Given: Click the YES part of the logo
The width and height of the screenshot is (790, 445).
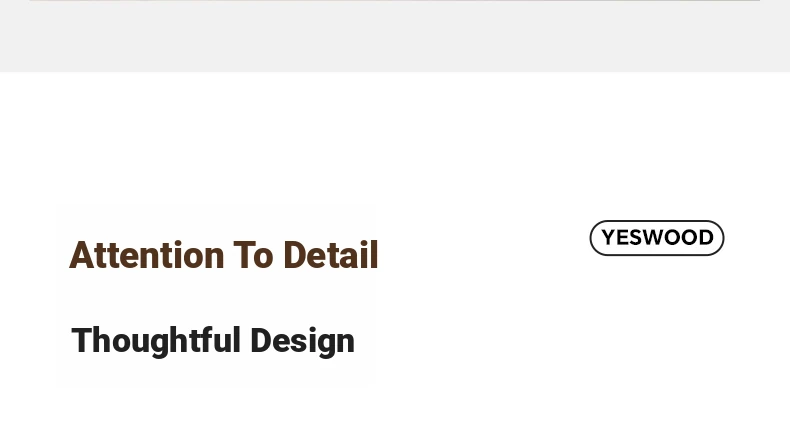Looking at the screenshot, I should [x=623, y=237].
